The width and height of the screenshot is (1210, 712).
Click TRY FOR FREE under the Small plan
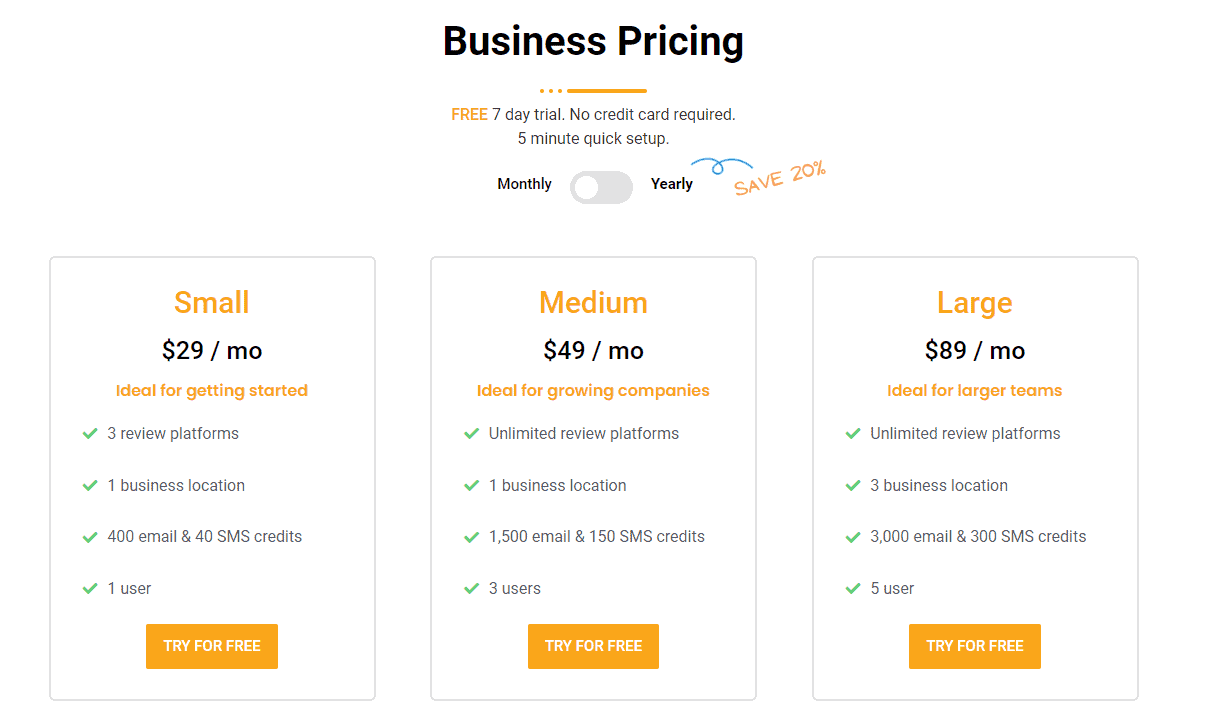[211, 646]
